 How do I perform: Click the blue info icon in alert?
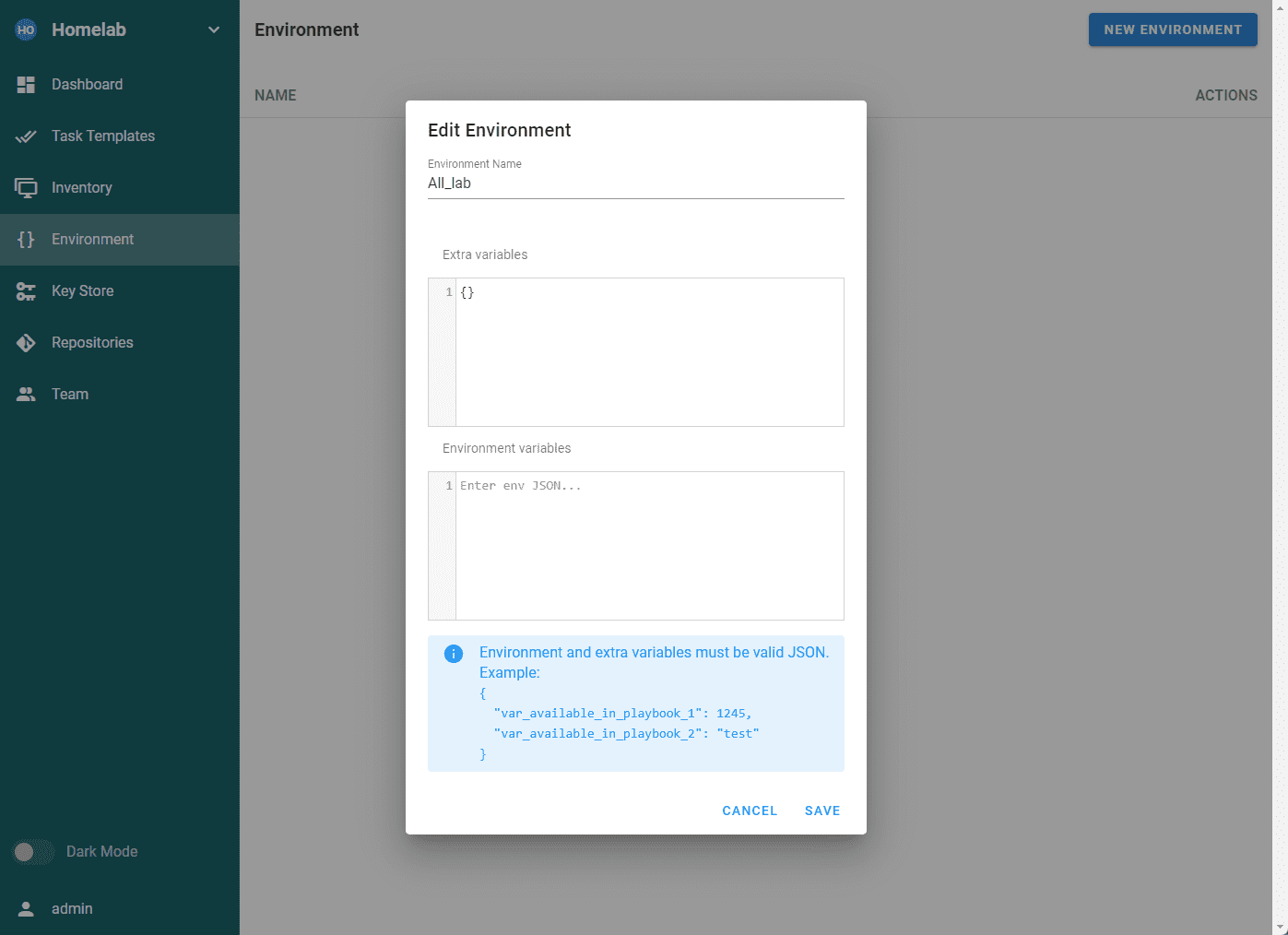pyautogui.click(x=454, y=654)
